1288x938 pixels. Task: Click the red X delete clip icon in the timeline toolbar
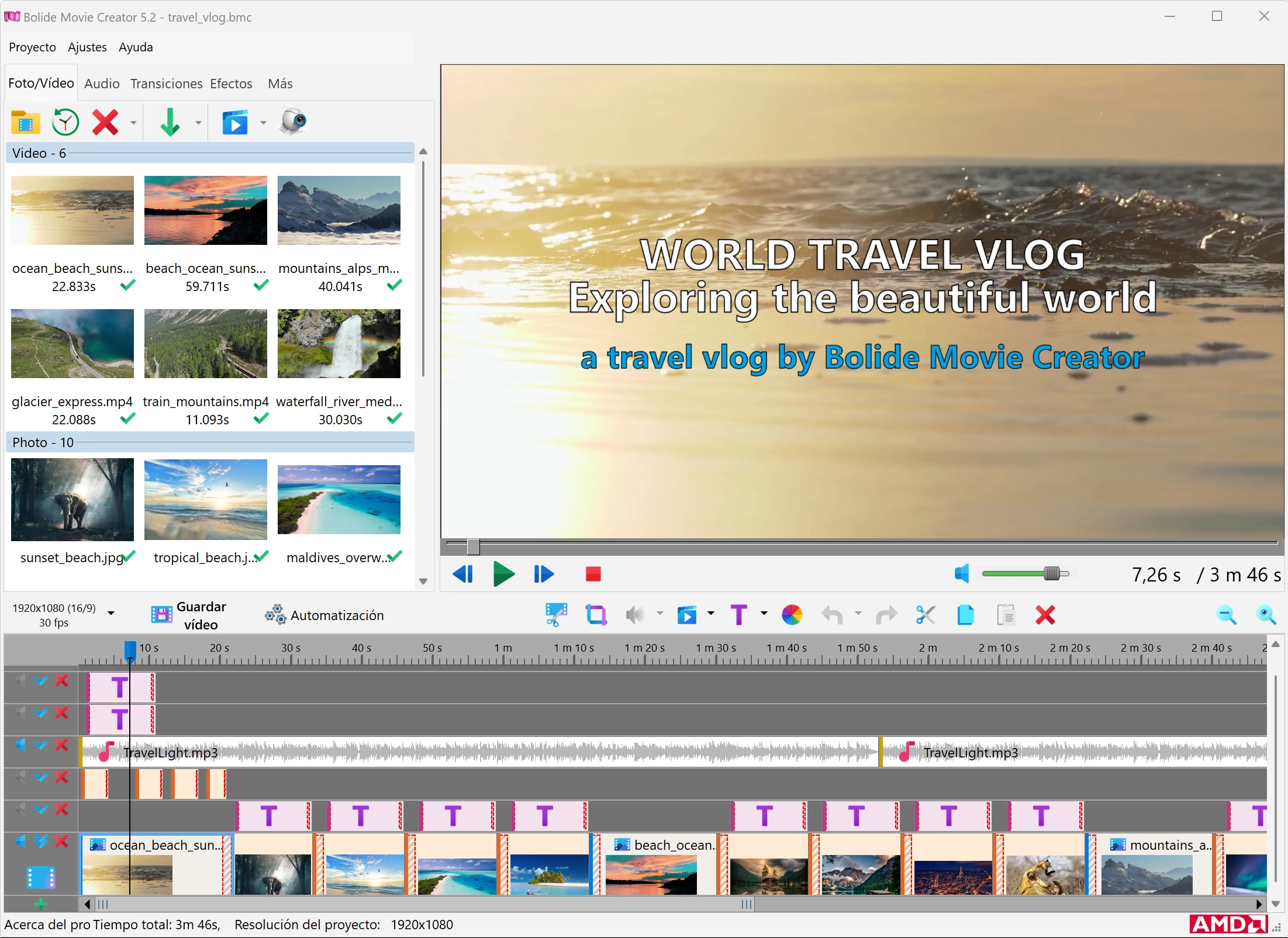[1045, 615]
